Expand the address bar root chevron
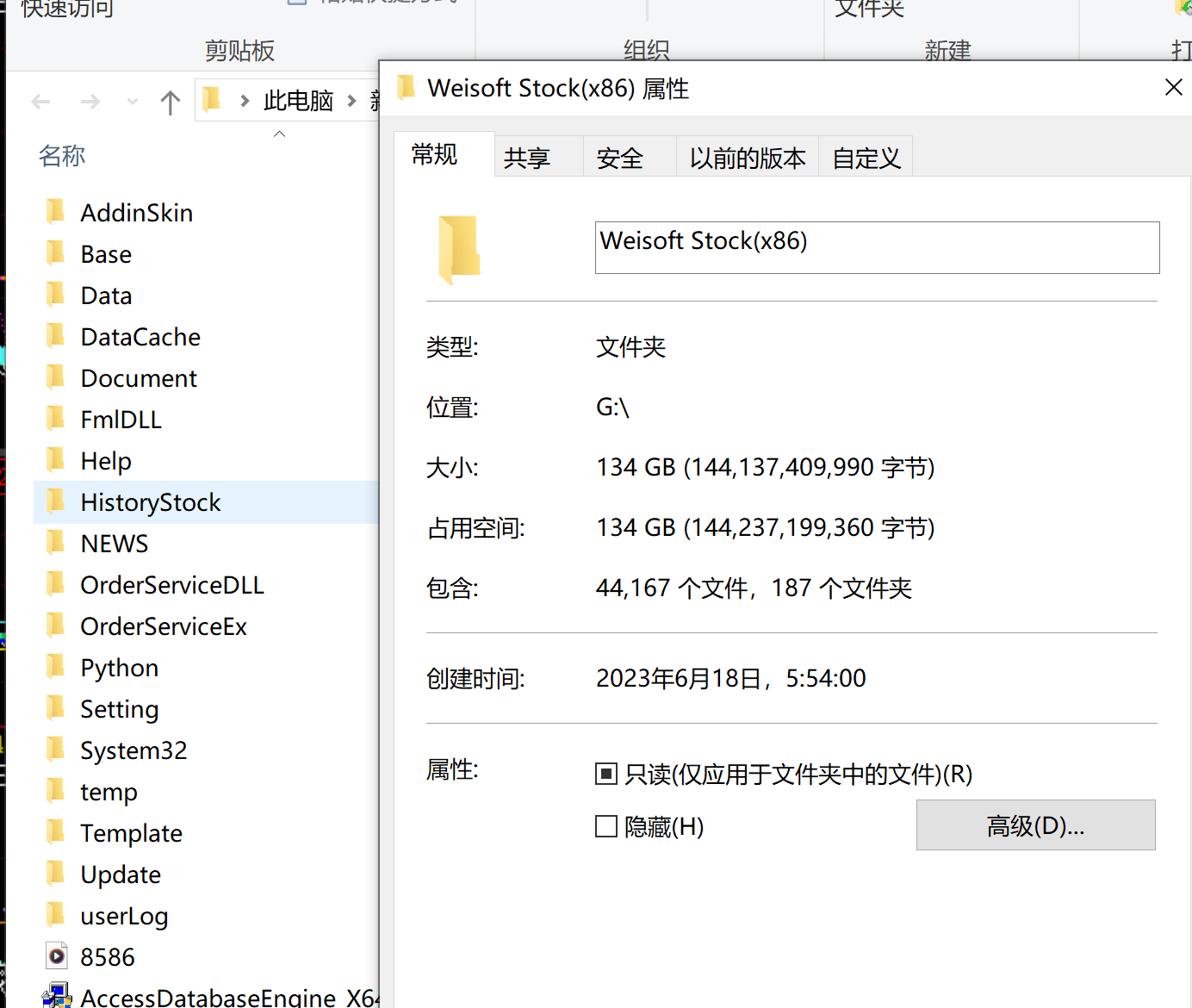The image size is (1192, 1008). coord(245,102)
